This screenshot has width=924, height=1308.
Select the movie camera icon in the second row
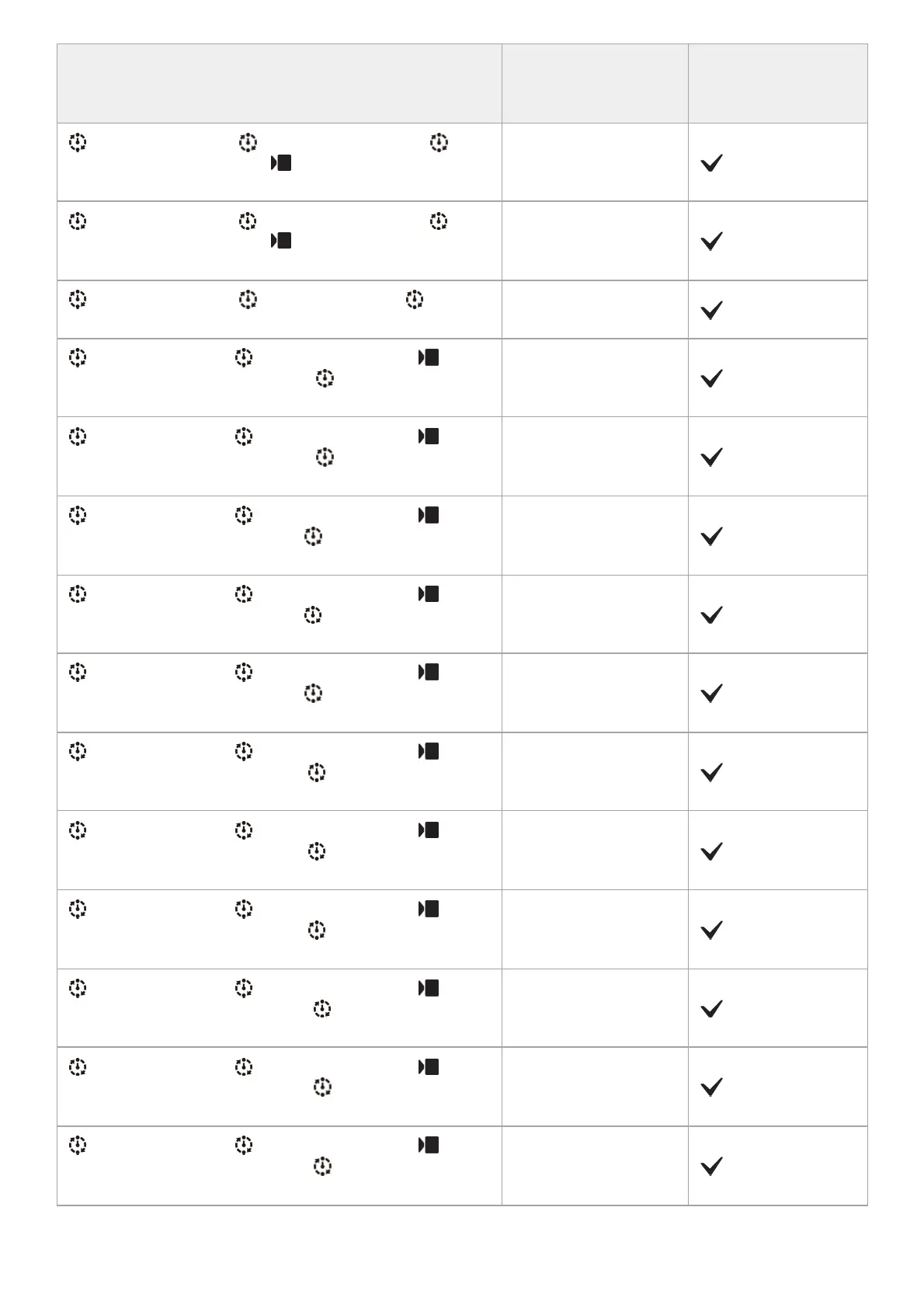[281, 241]
